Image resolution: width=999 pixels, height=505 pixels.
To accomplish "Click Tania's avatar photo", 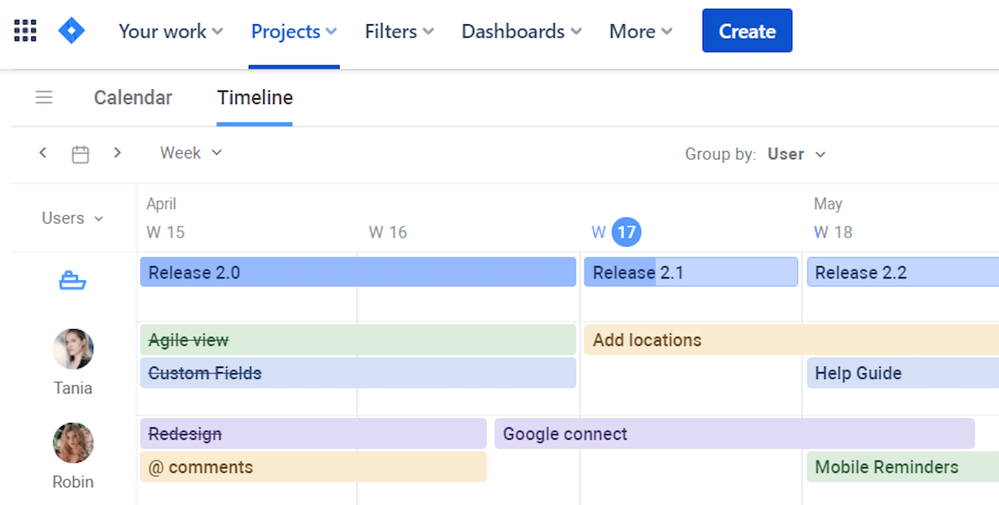I will pyautogui.click(x=73, y=349).
